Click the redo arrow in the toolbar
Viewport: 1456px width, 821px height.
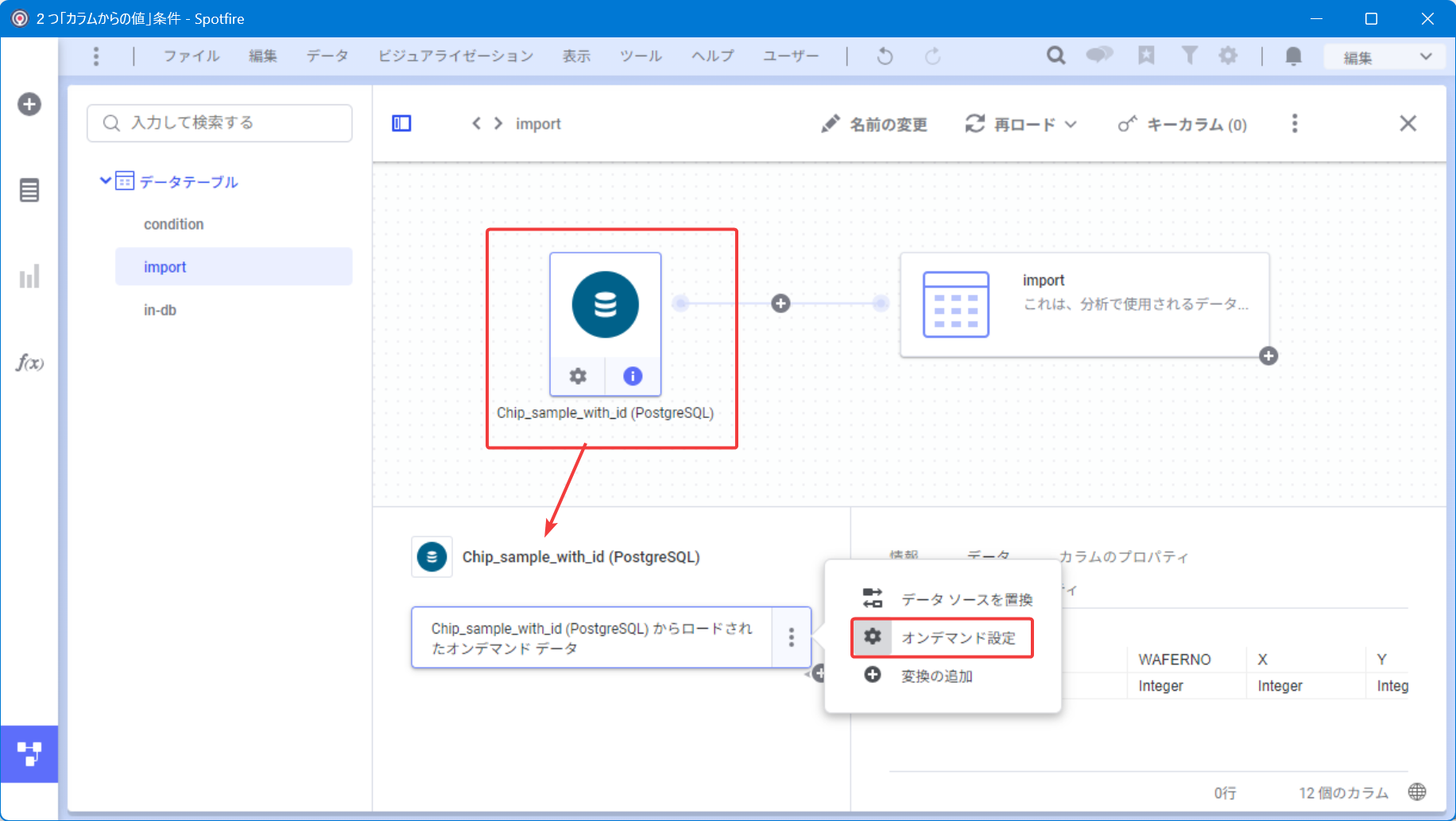click(933, 56)
